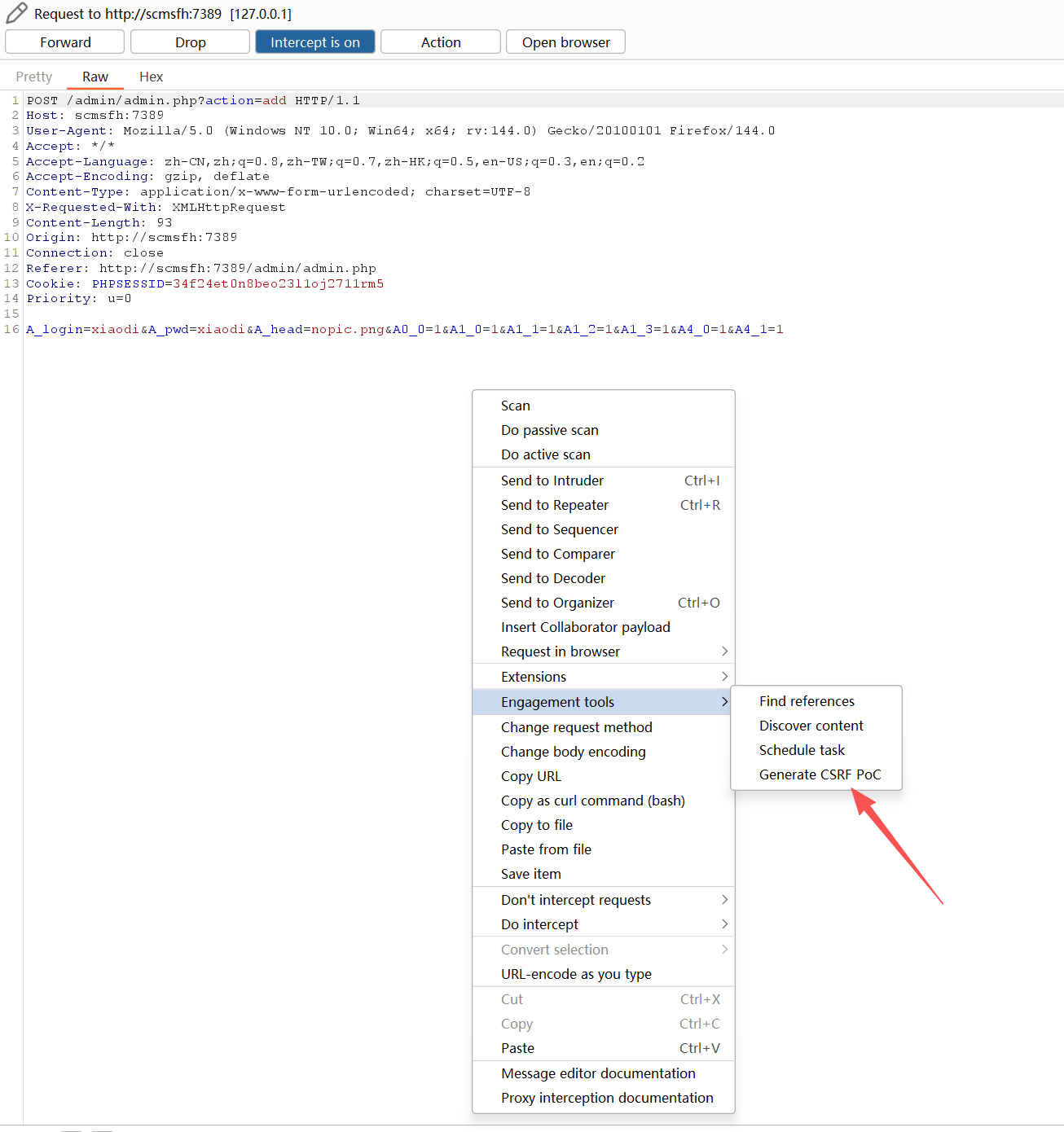This screenshot has height=1132, width=1064.
Task: Expand the Request in browser submenu arrow
Action: click(724, 652)
